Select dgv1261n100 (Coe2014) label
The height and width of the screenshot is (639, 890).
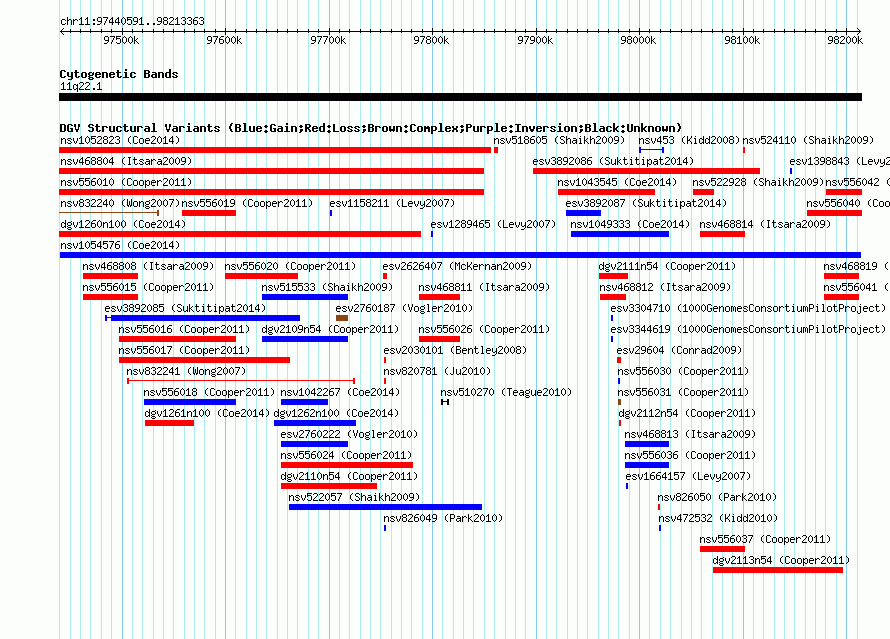pyautogui.click(x=207, y=413)
